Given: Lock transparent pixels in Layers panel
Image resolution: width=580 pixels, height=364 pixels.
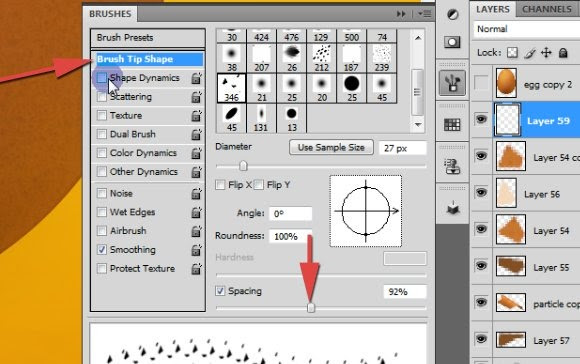Looking at the screenshot, I should (x=512, y=53).
